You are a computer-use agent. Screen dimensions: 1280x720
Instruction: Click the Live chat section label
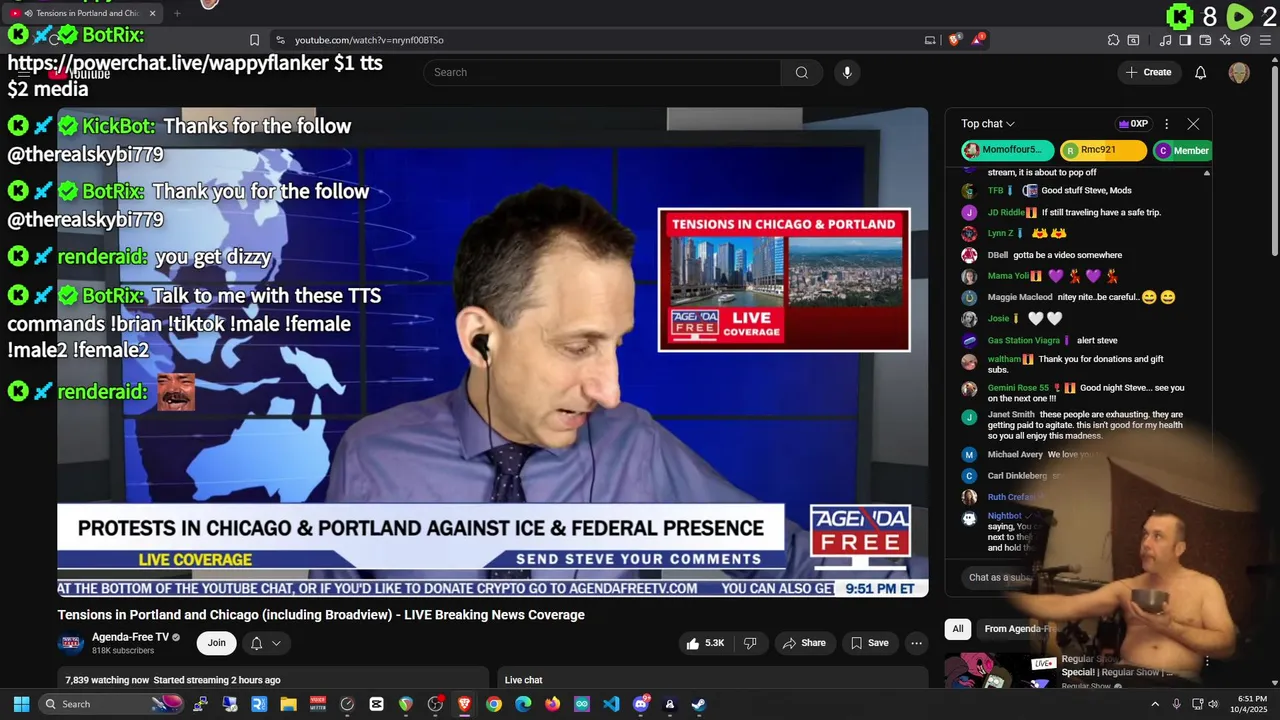[523, 680]
